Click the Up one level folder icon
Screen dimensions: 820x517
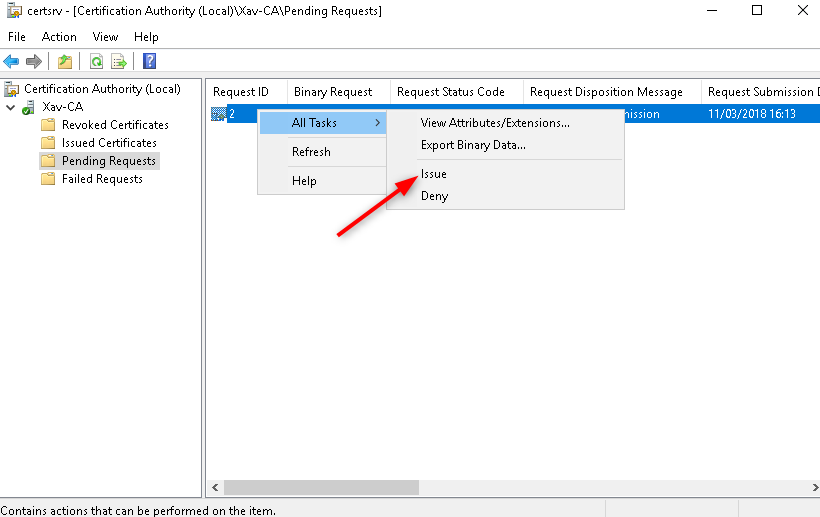coord(65,61)
